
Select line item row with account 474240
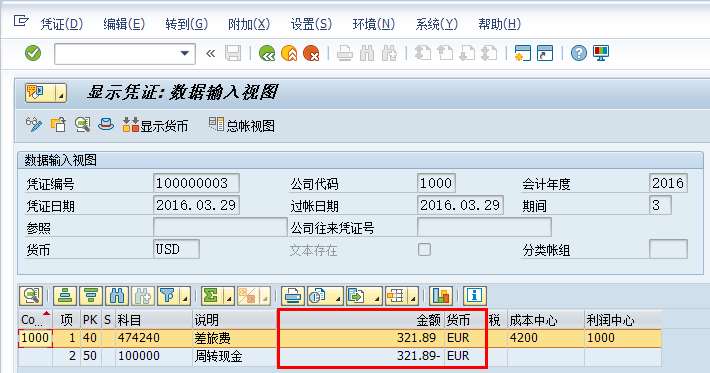click(340, 338)
